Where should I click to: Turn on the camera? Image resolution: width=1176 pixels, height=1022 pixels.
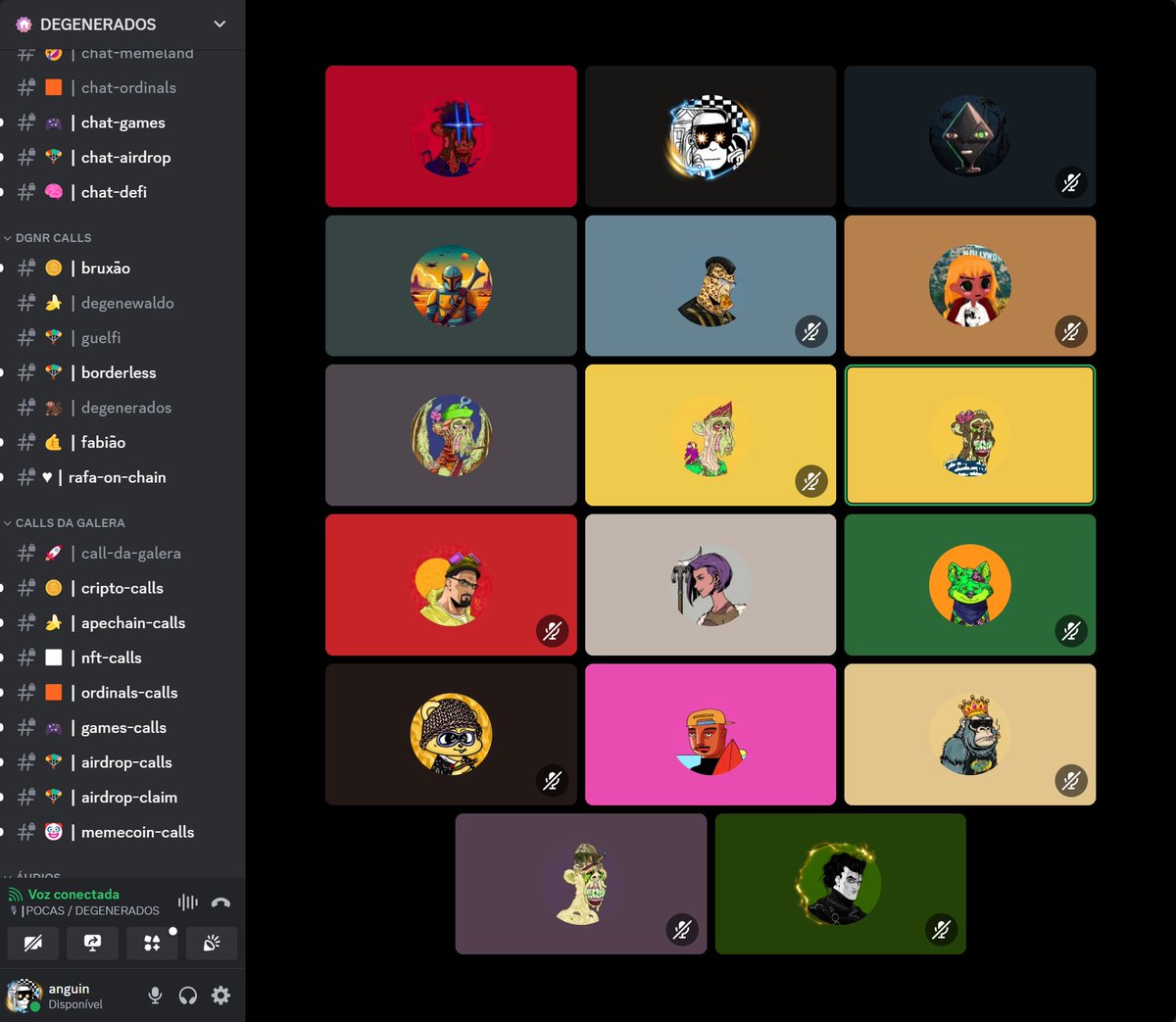pos(33,943)
